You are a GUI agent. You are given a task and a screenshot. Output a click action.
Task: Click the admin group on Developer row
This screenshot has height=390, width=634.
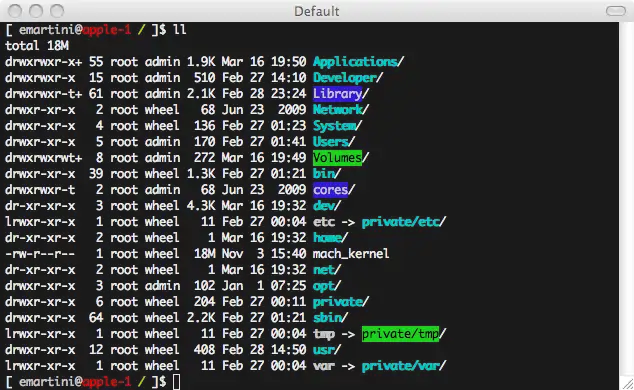(163, 78)
